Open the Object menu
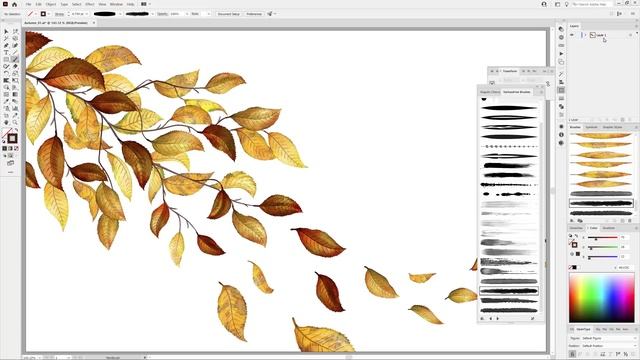Image resolution: width=640 pixels, height=360 pixels. (51, 4)
